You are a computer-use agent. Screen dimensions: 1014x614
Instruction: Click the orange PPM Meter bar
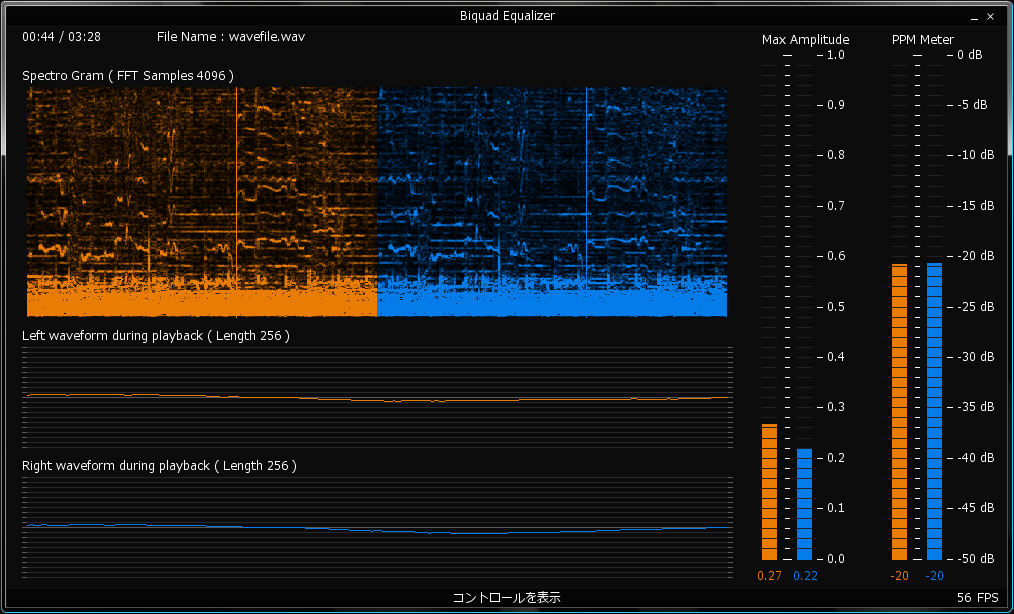tap(899, 411)
